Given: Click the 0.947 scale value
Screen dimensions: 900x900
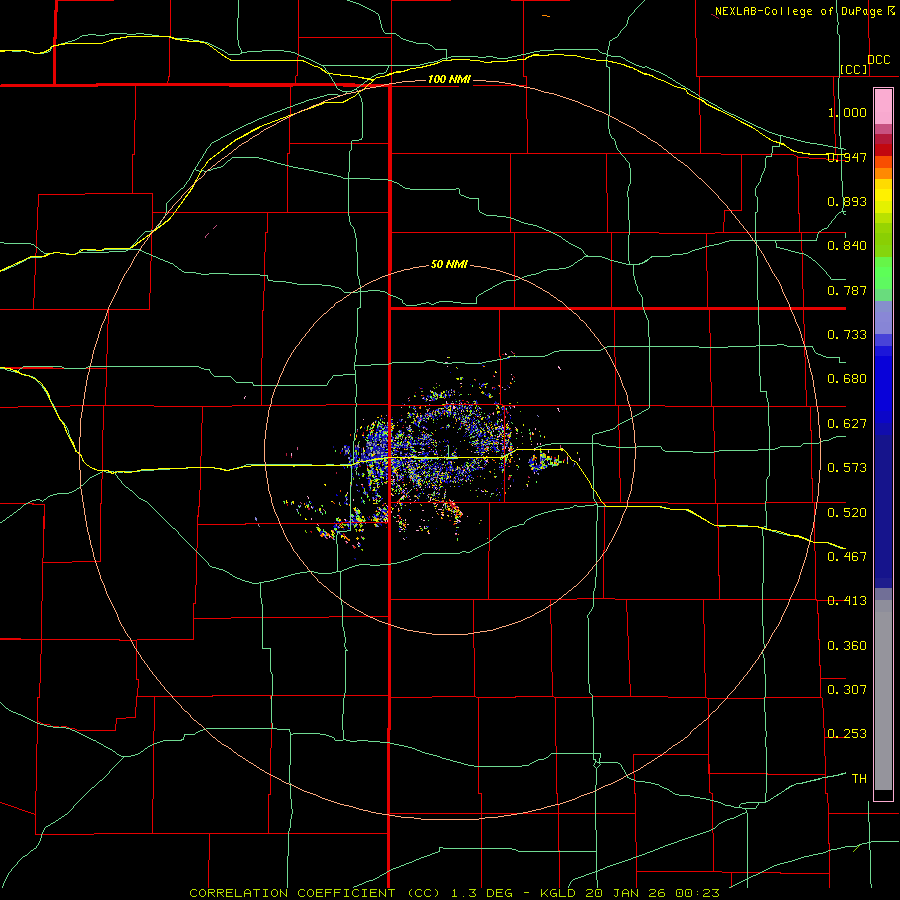Looking at the screenshot, I should (847, 157).
